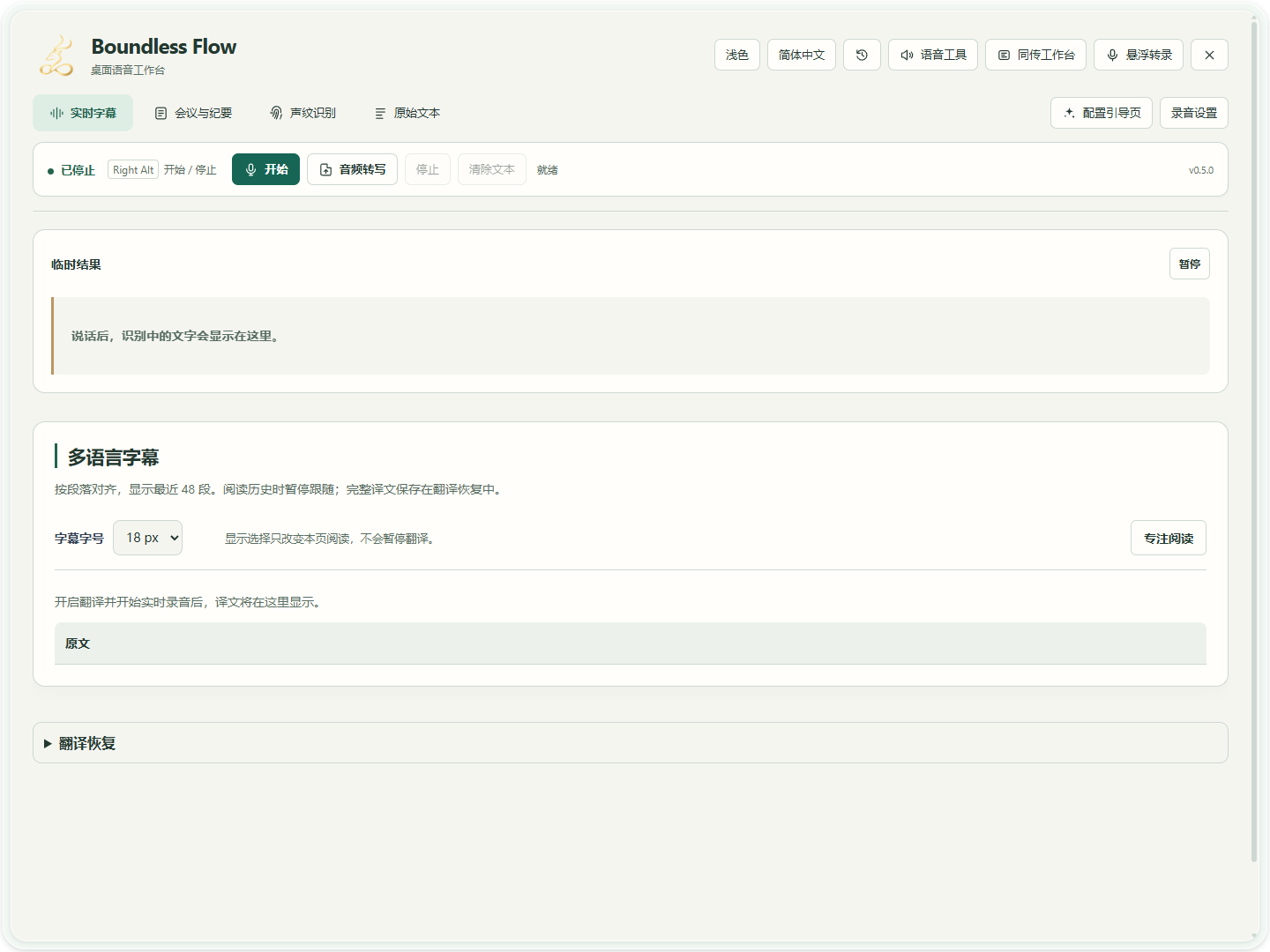The width and height of the screenshot is (1270, 952).
Task: Choose 音频转写 to transcribe a file
Action: coord(352,169)
